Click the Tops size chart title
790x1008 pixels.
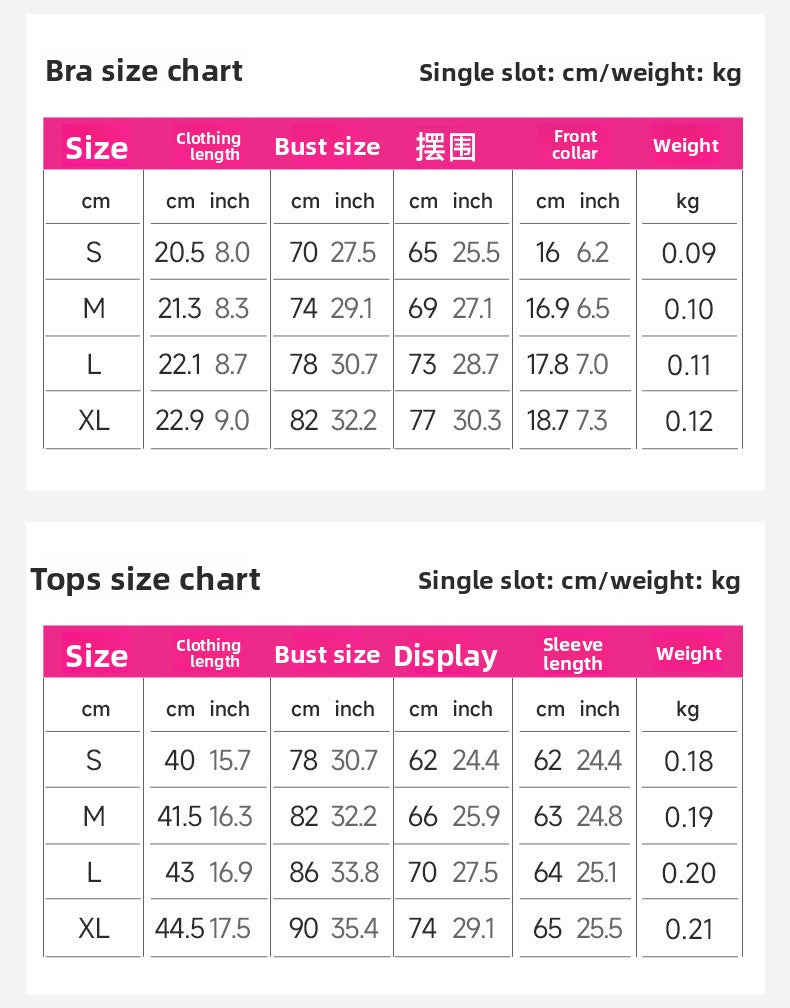pos(145,579)
